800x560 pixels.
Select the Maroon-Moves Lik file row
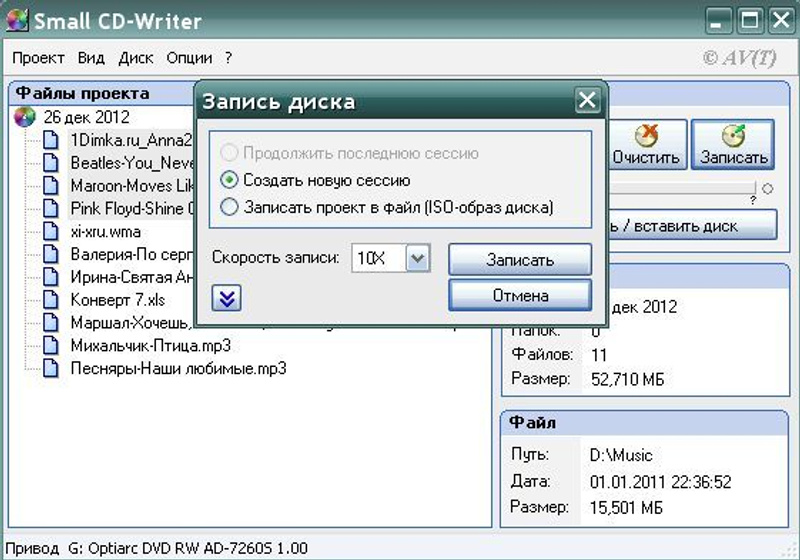131,186
